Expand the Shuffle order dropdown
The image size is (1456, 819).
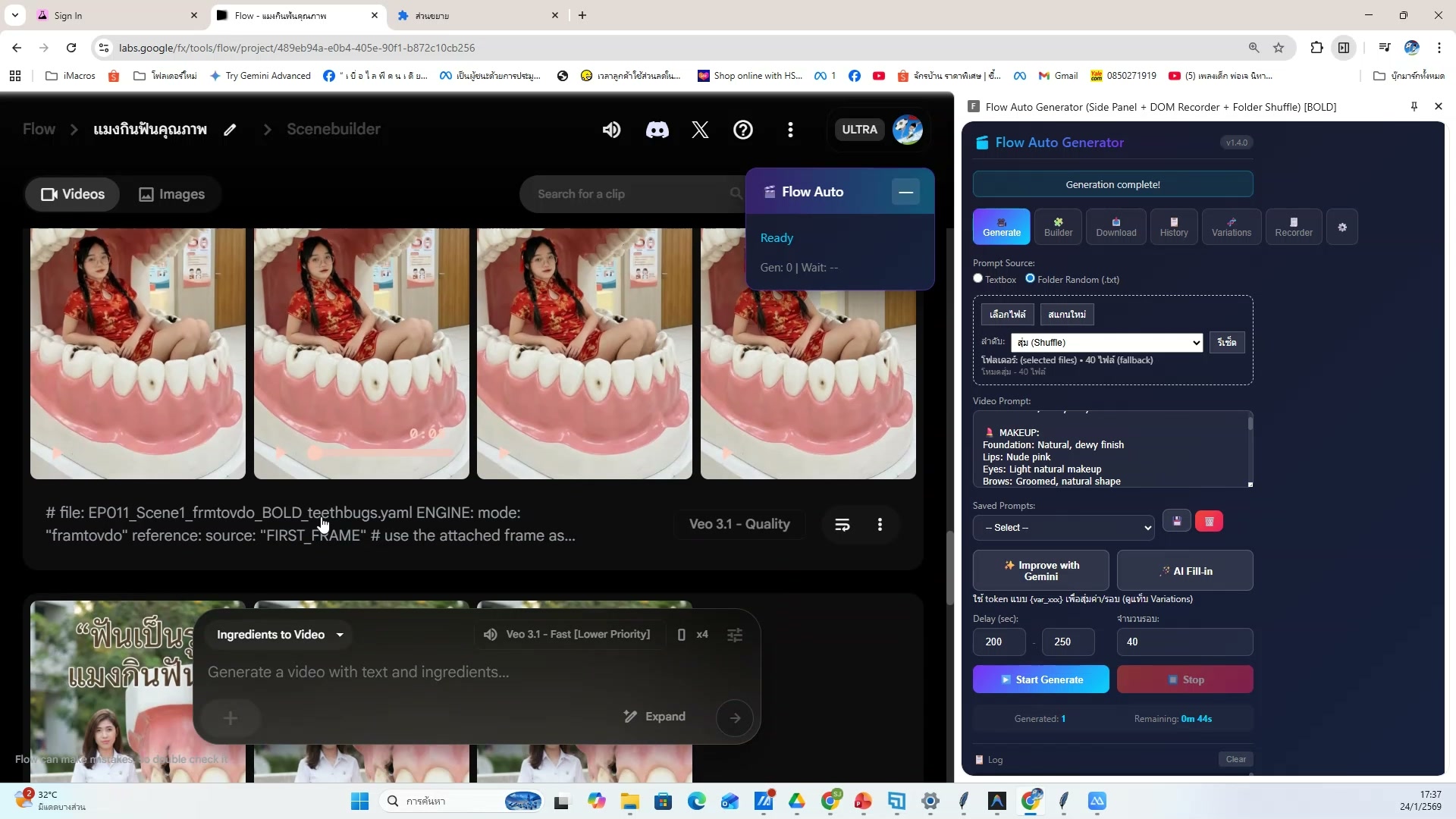1106,343
